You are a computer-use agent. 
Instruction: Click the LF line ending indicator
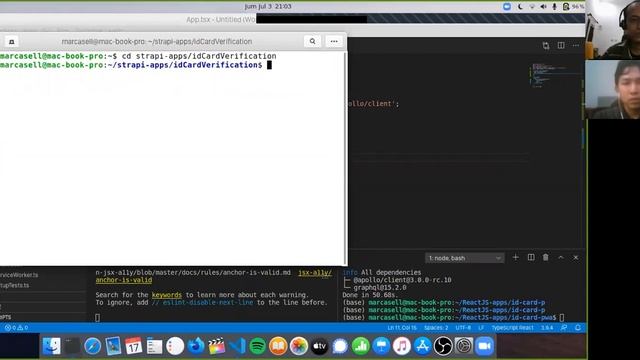[x=481, y=328]
